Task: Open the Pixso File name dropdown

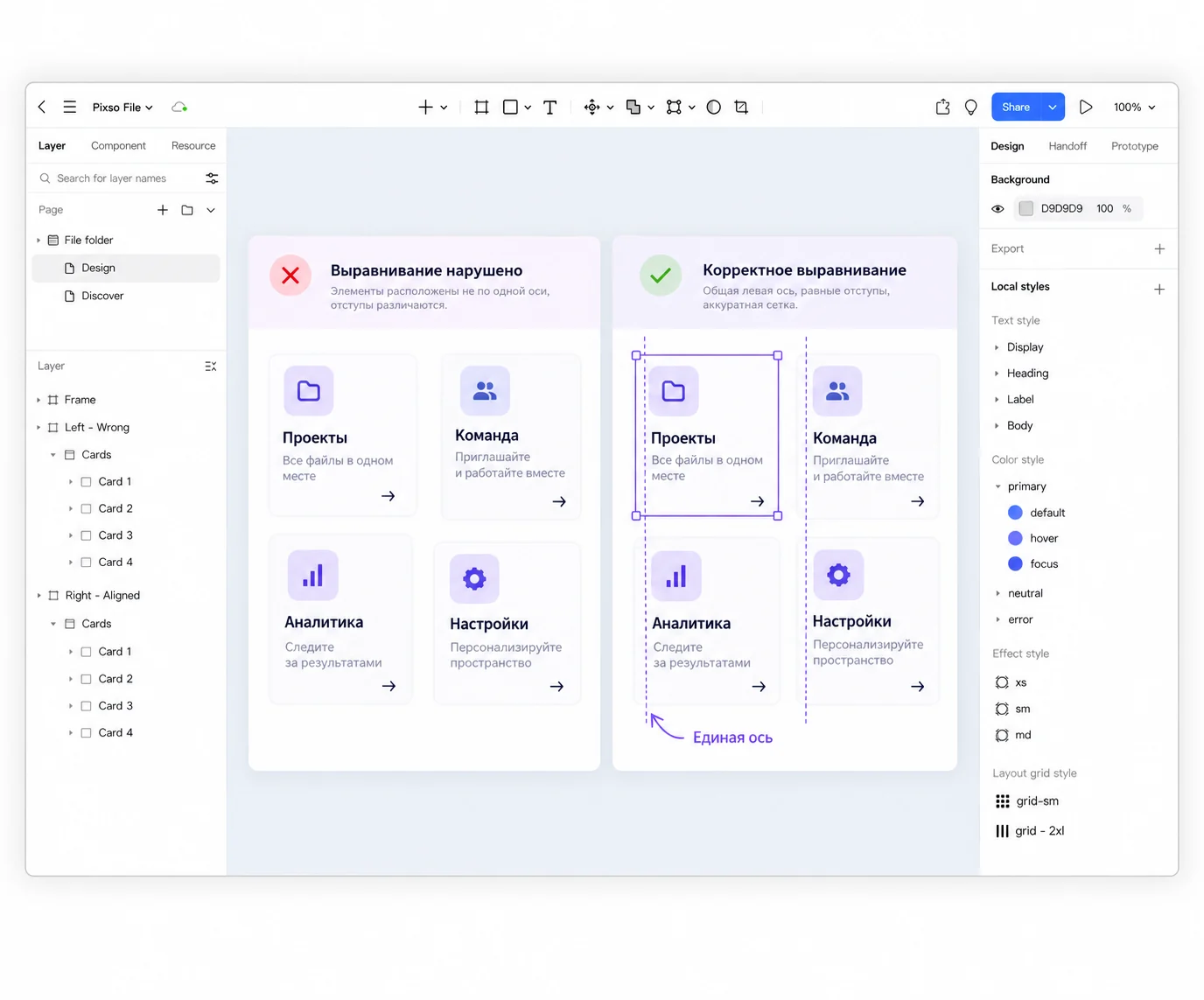Action: click(122, 107)
